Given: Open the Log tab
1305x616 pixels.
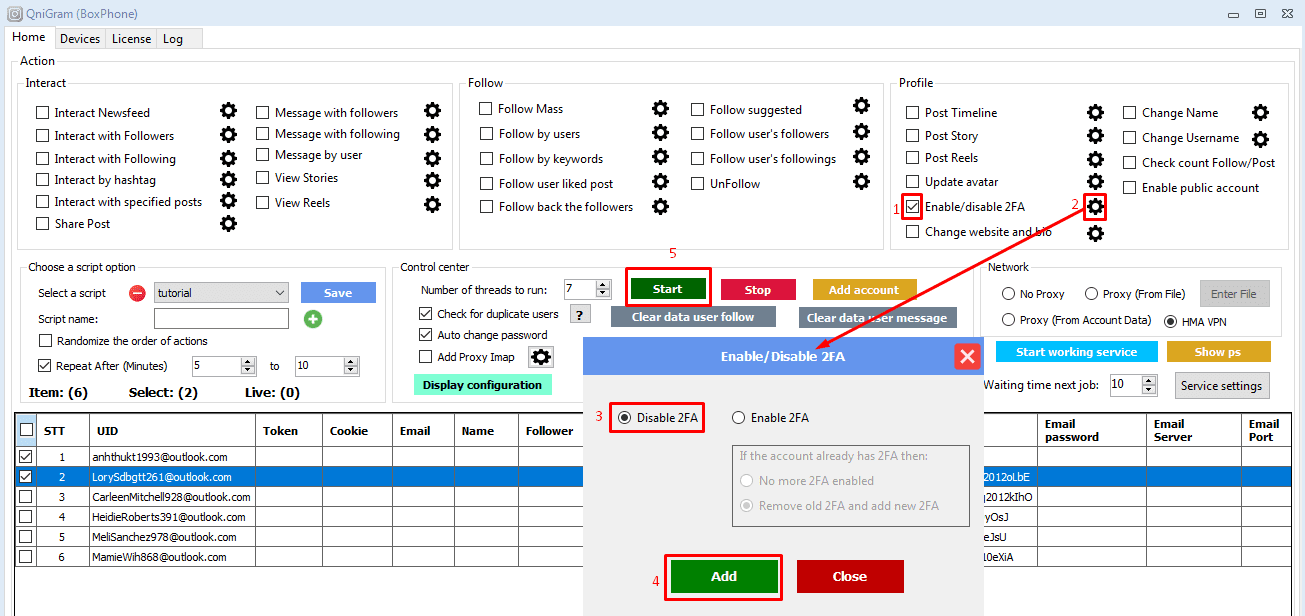Looking at the screenshot, I should coord(173,39).
